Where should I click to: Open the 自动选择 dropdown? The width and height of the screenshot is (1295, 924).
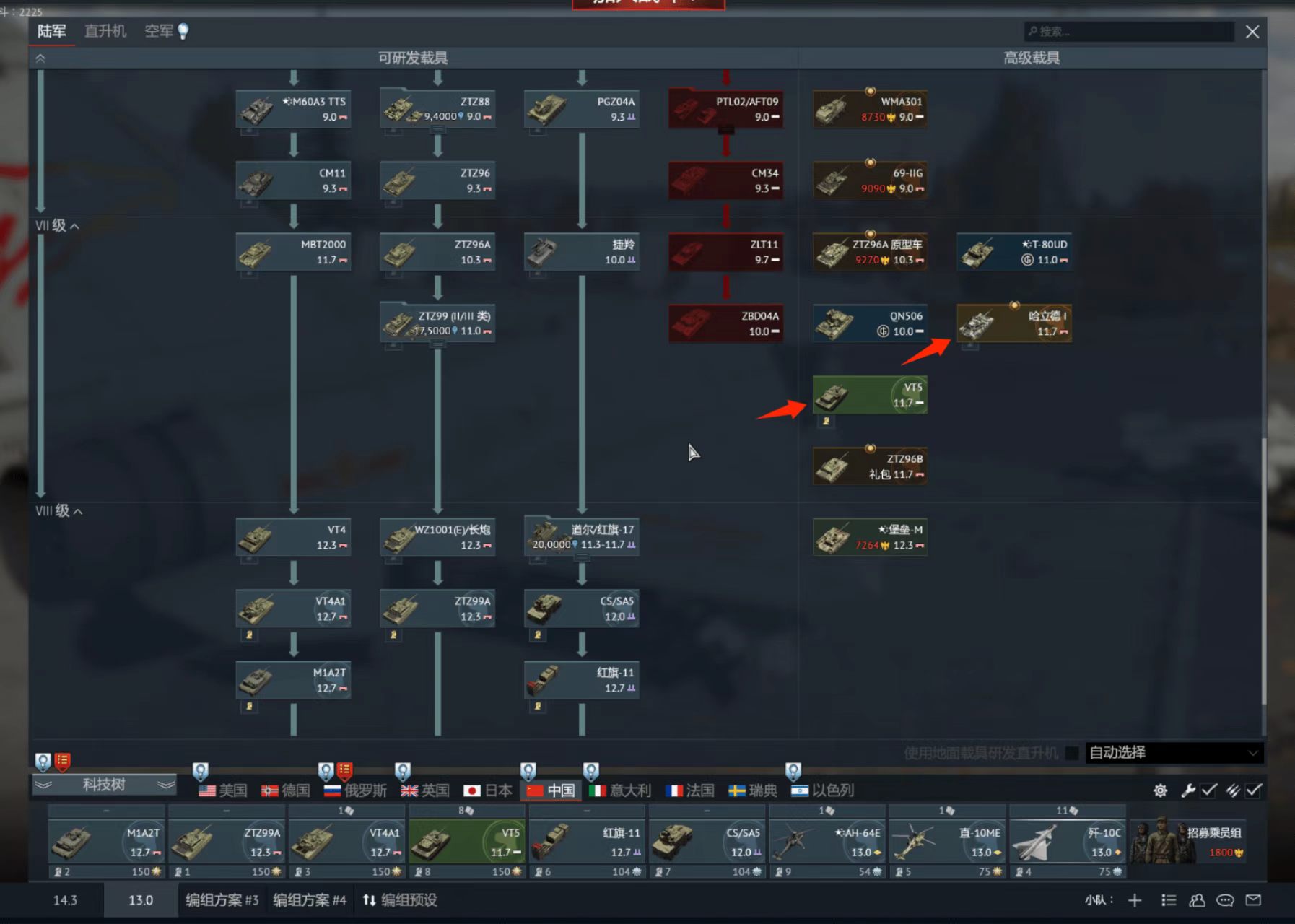pos(1174,753)
